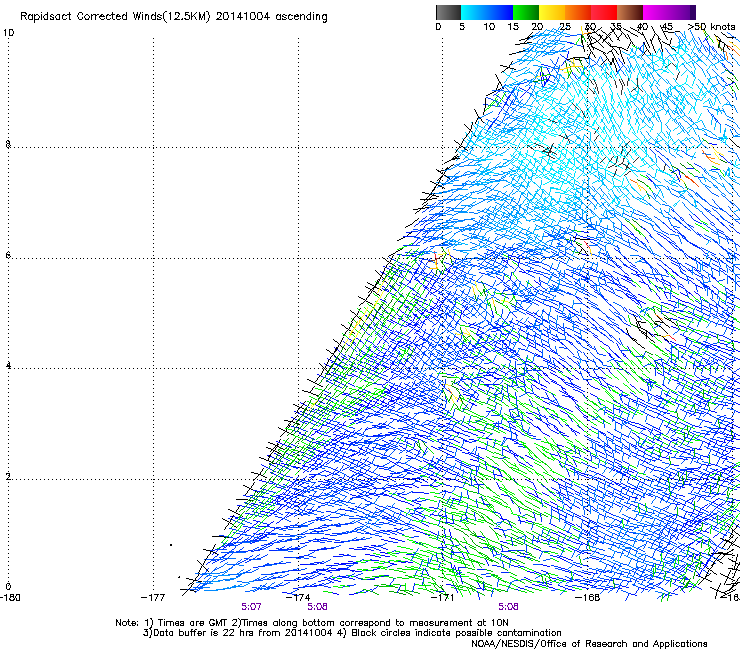The image size is (740, 650).
Task: Click latitude axis label '0'
Action: 8,587
